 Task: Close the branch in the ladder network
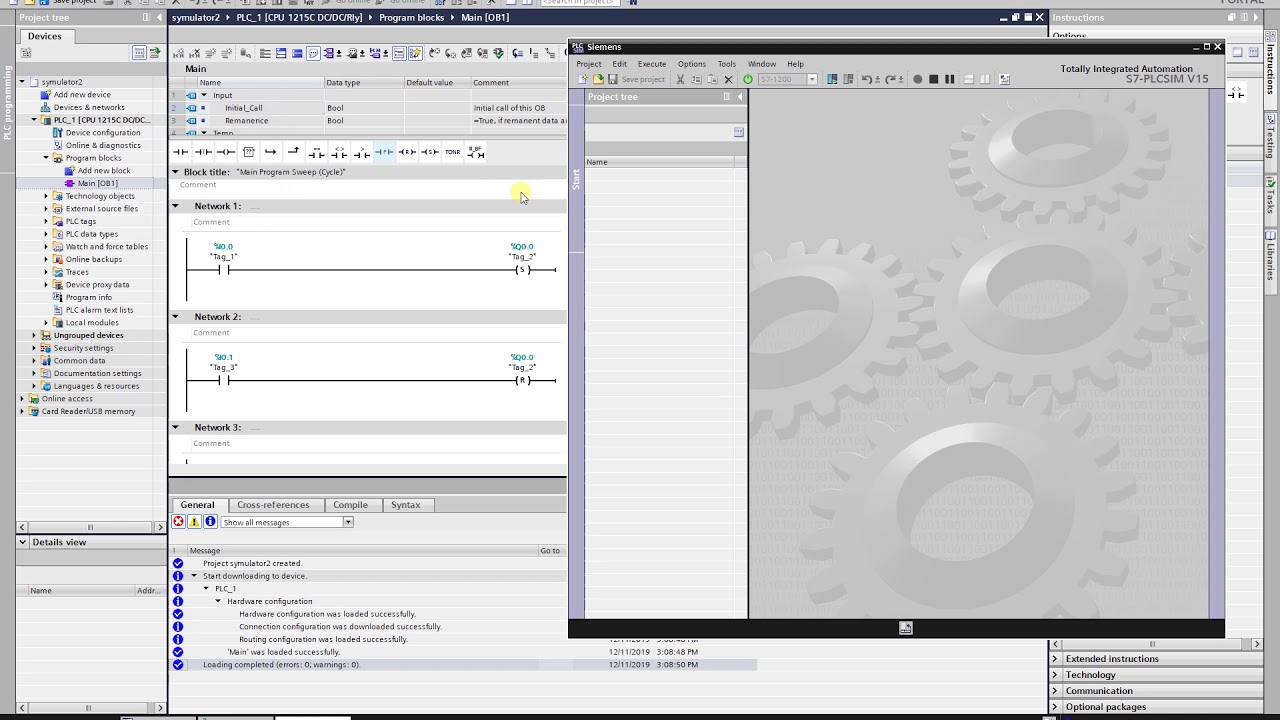click(x=293, y=152)
